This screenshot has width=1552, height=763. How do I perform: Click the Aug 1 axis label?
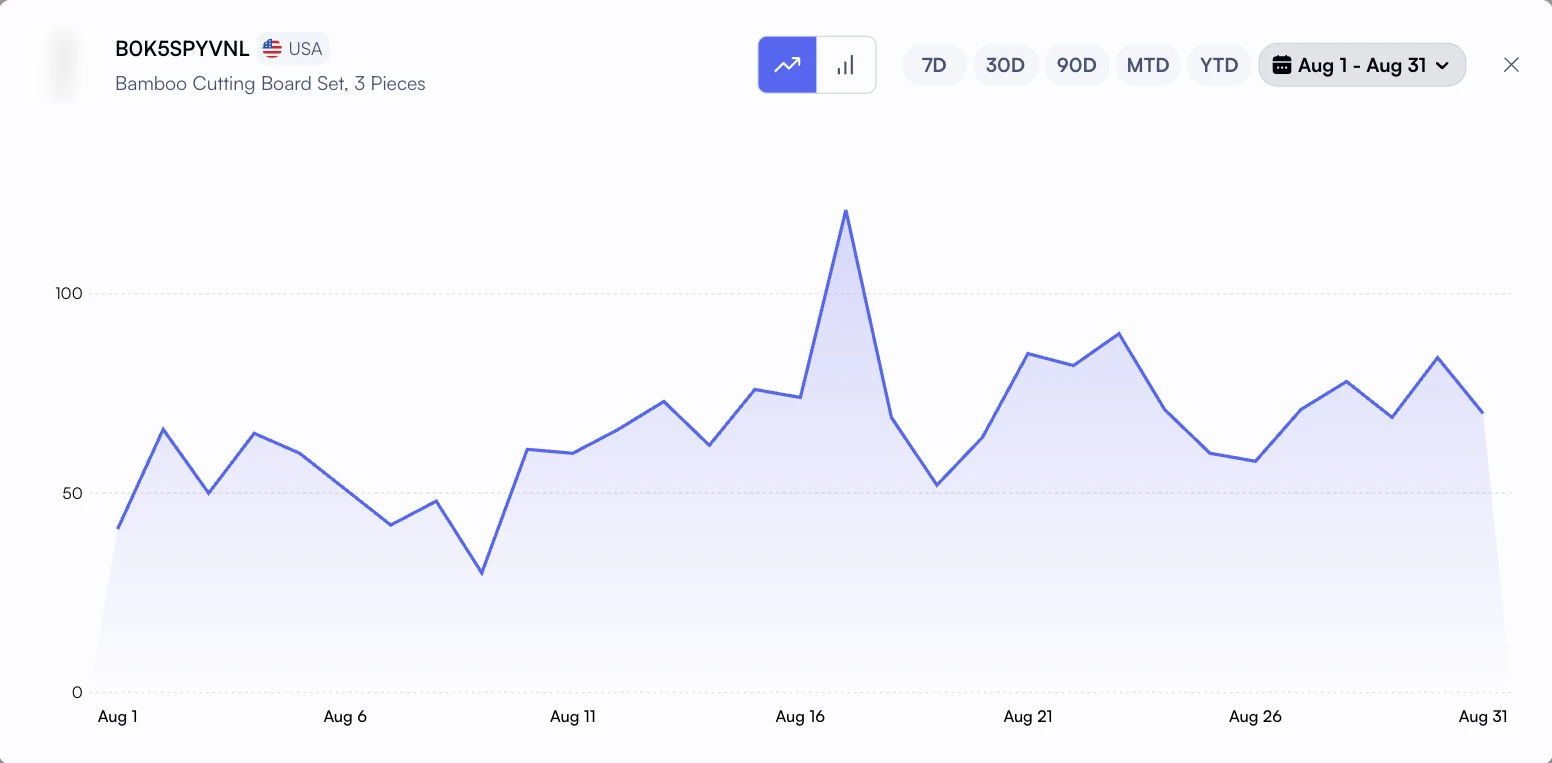(x=118, y=716)
